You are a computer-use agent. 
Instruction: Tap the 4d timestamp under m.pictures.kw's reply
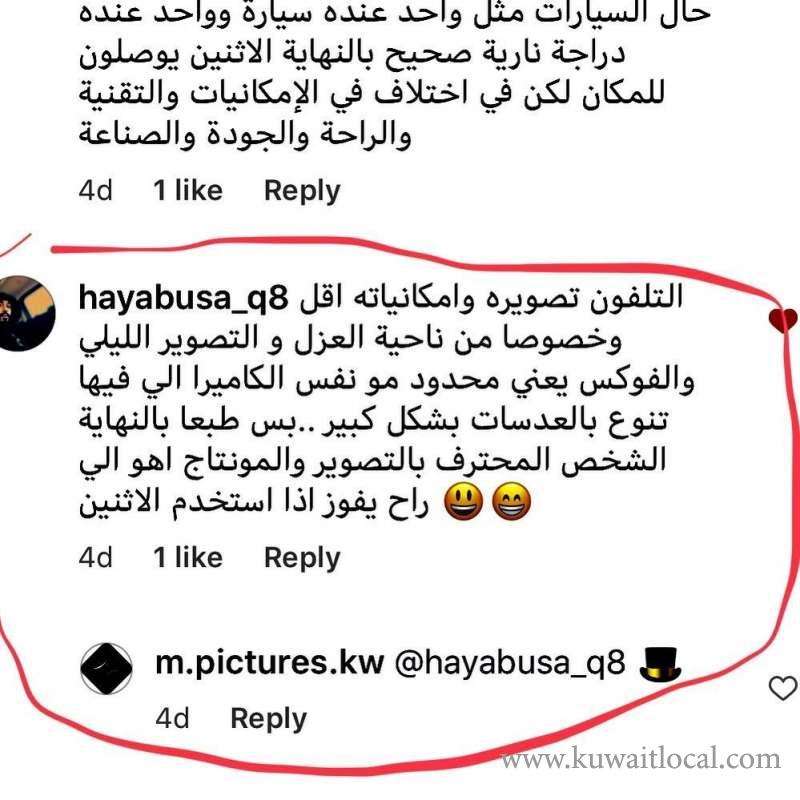point(172,718)
